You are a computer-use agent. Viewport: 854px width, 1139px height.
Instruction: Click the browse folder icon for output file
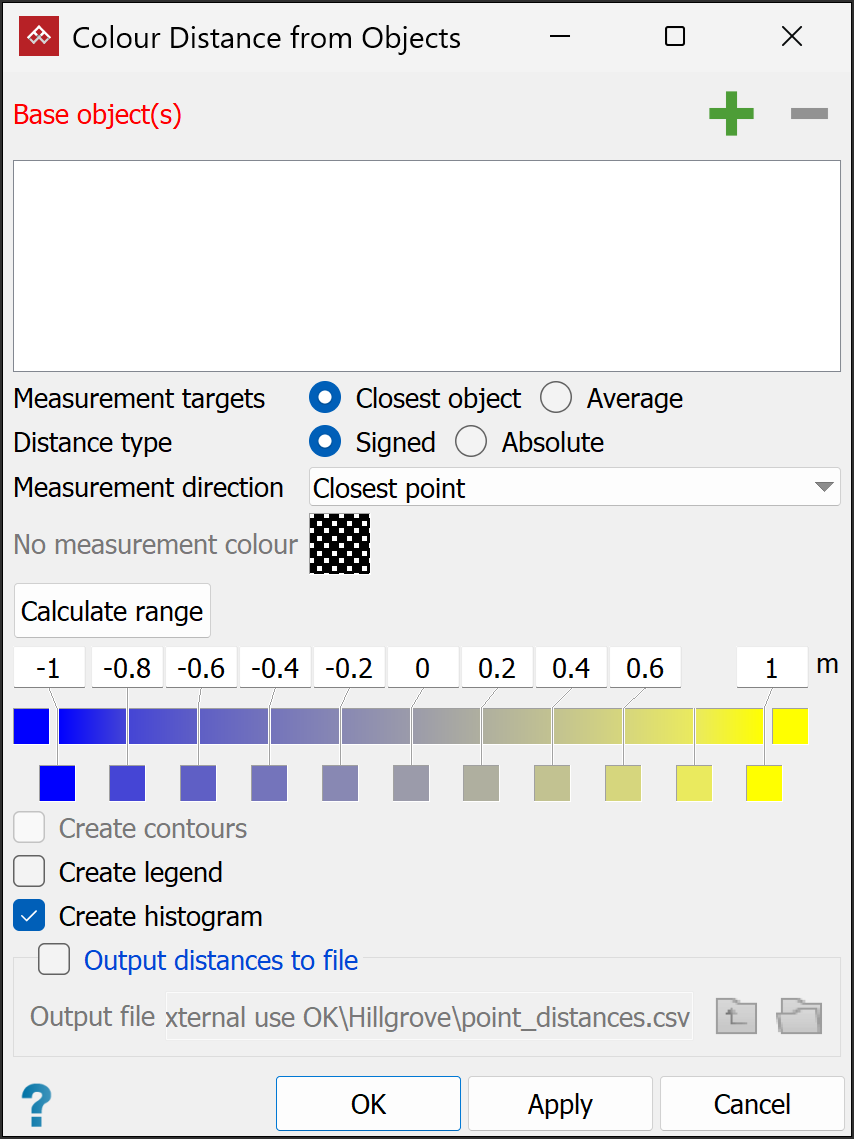pyautogui.click(x=800, y=1016)
